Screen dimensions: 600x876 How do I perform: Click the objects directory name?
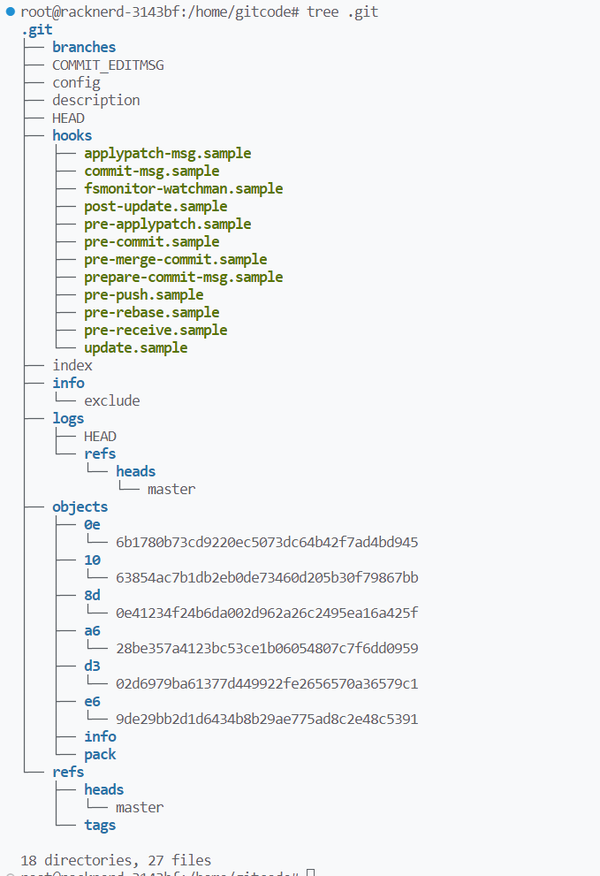pyautogui.click(x=80, y=507)
